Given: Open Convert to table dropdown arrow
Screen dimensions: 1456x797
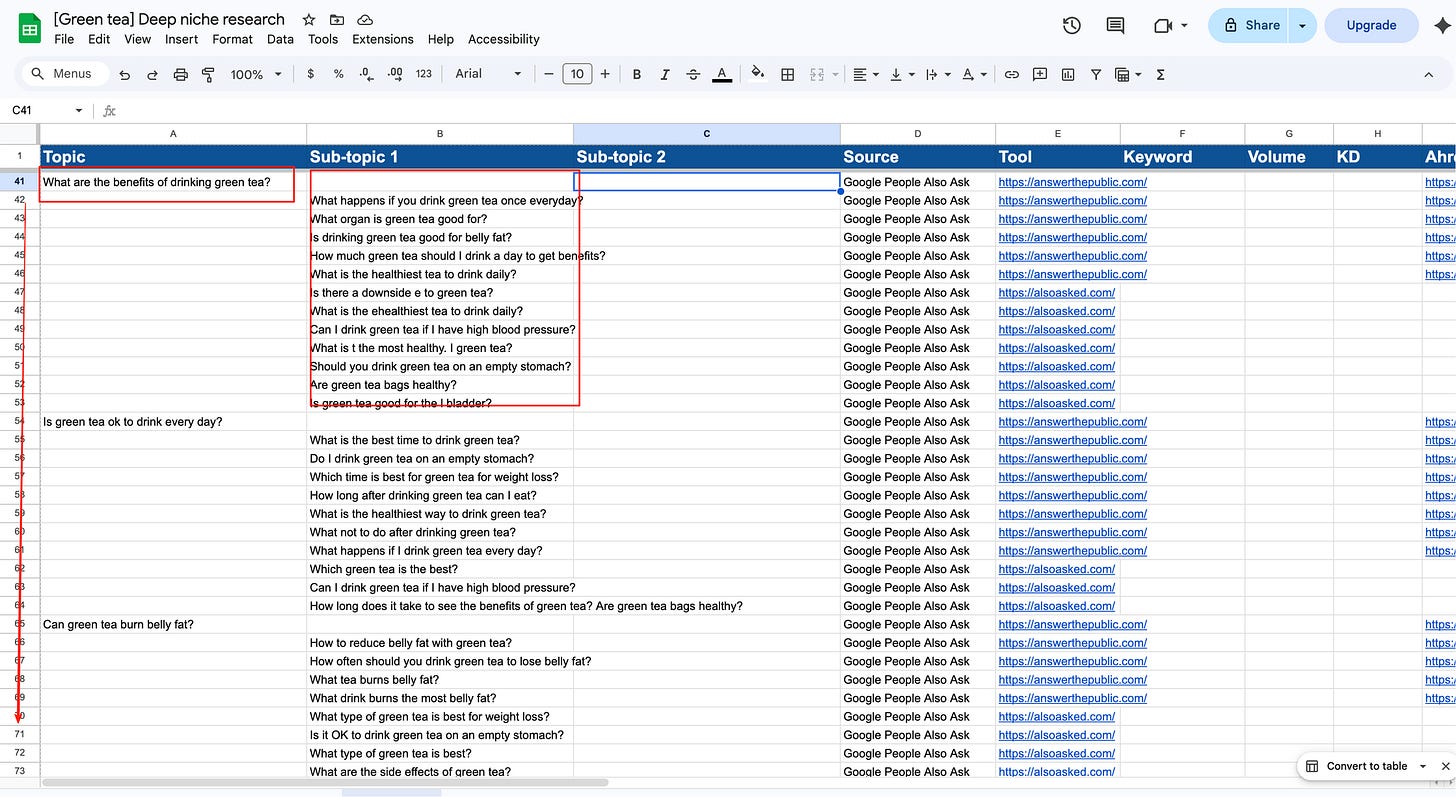Looking at the screenshot, I should tap(1422, 766).
